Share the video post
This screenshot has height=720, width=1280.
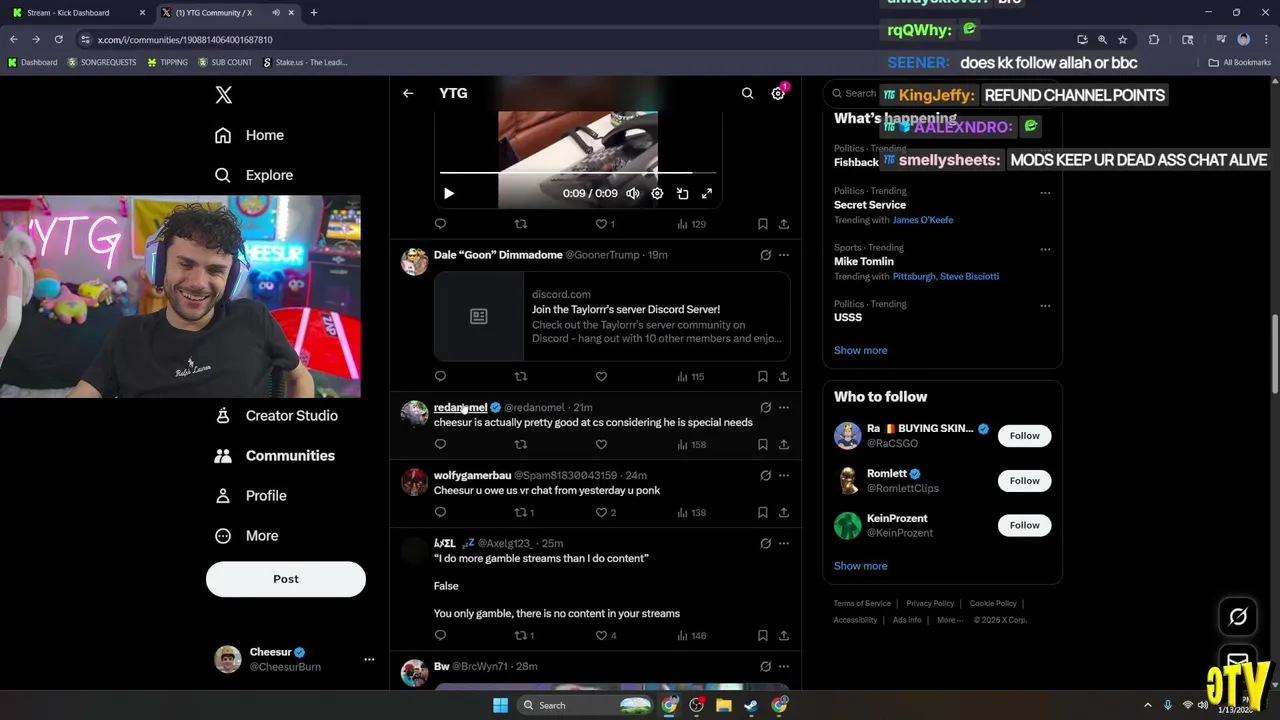[784, 224]
